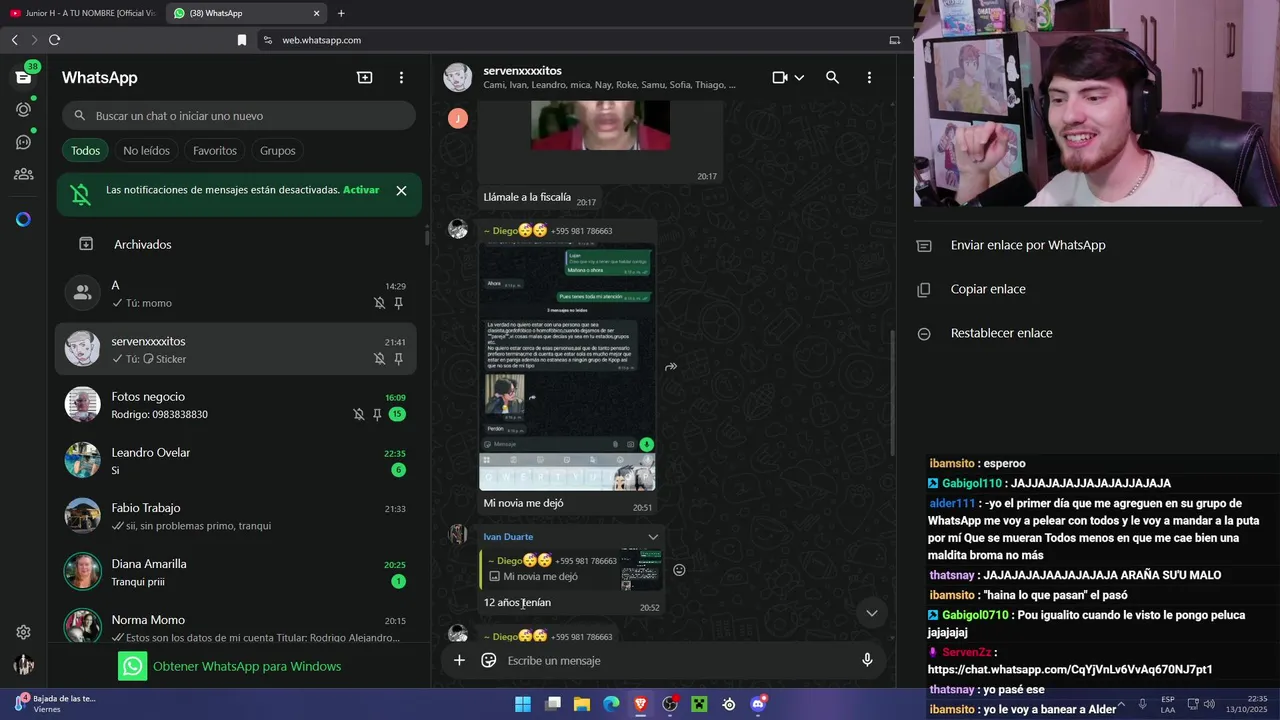Open group info from servenxxxxitos header avatar
The image size is (1280, 720).
tap(458, 77)
